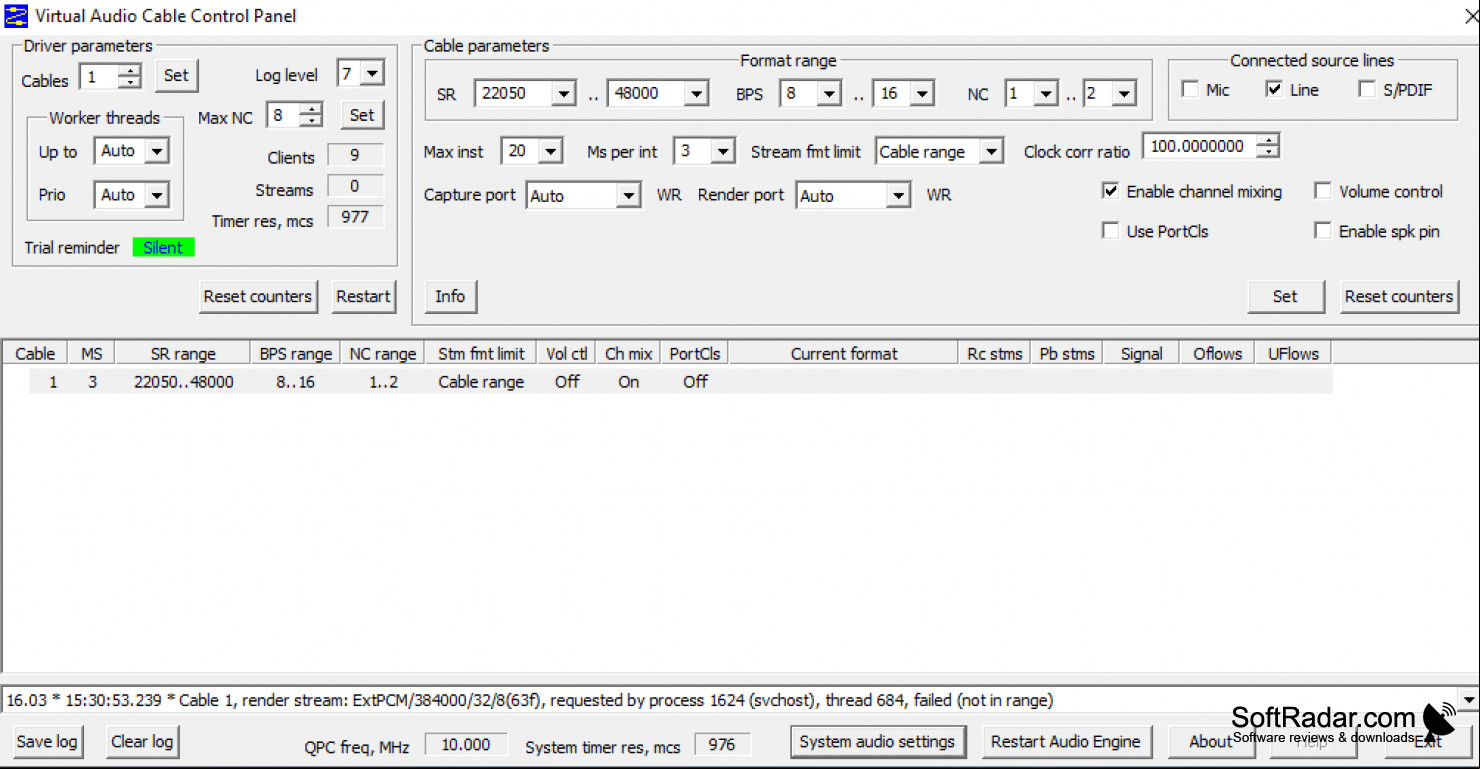Expand the maximum SR 48000 dropdown

(x=697, y=94)
